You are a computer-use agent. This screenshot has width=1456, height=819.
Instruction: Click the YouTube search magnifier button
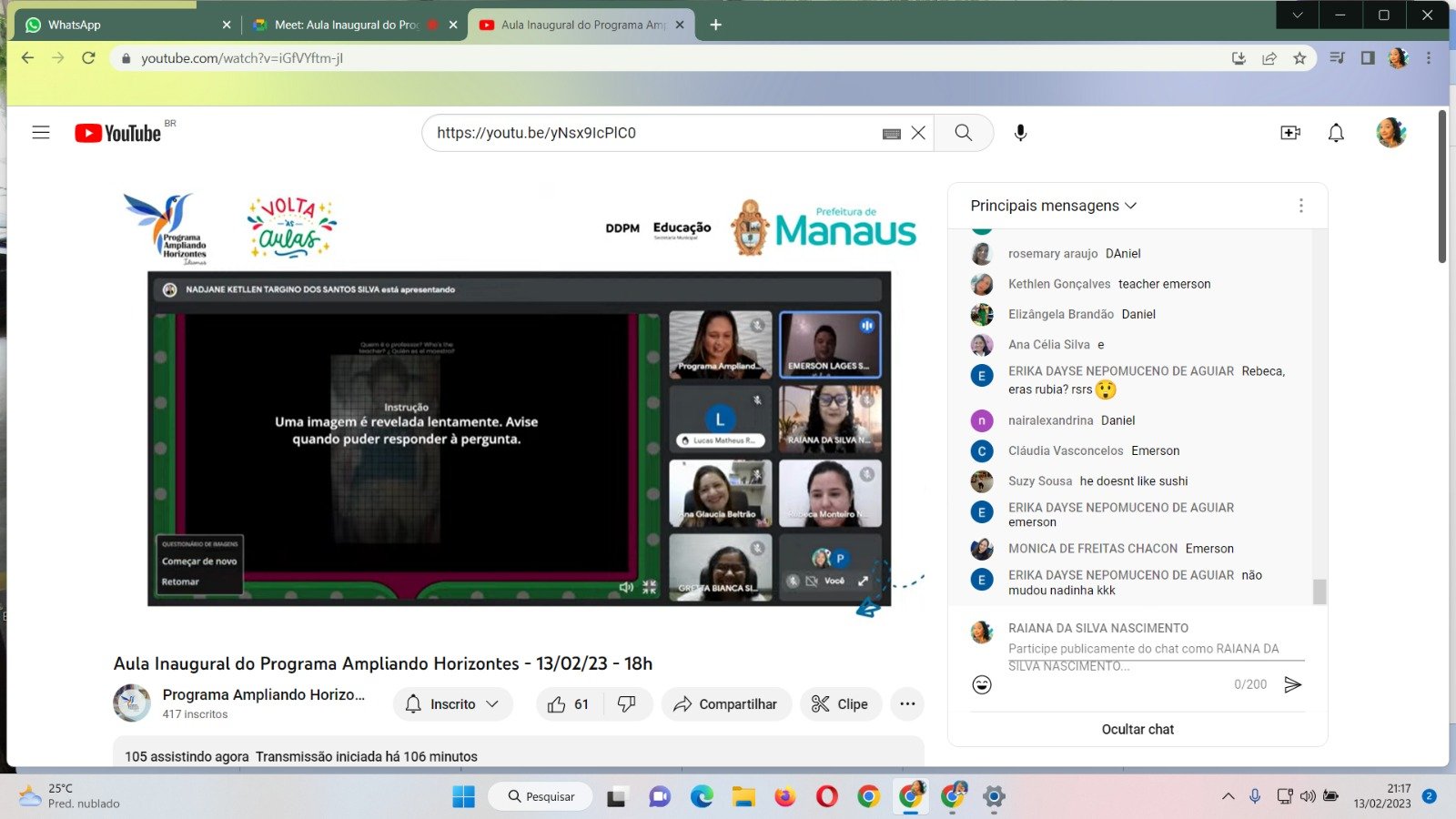click(963, 133)
